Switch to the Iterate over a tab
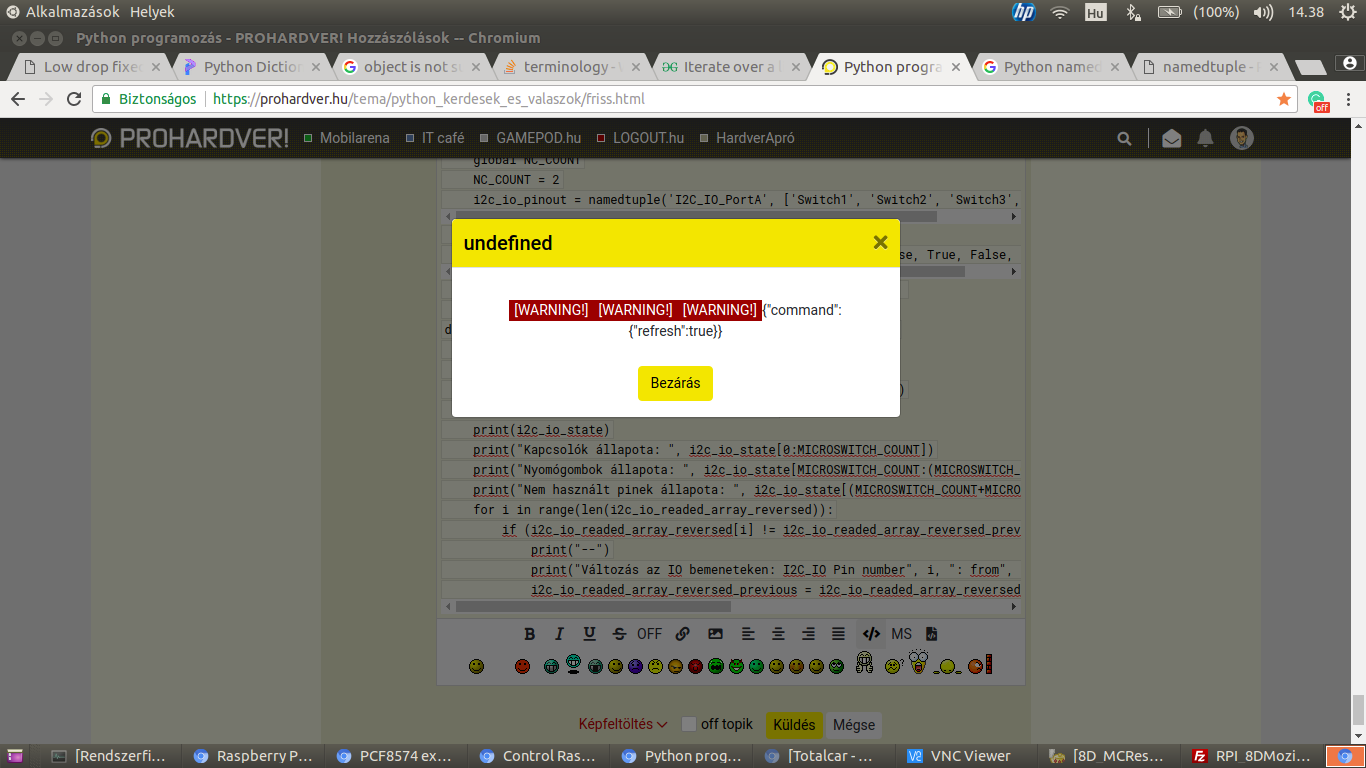This screenshot has height=768, width=1366. click(x=731, y=67)
